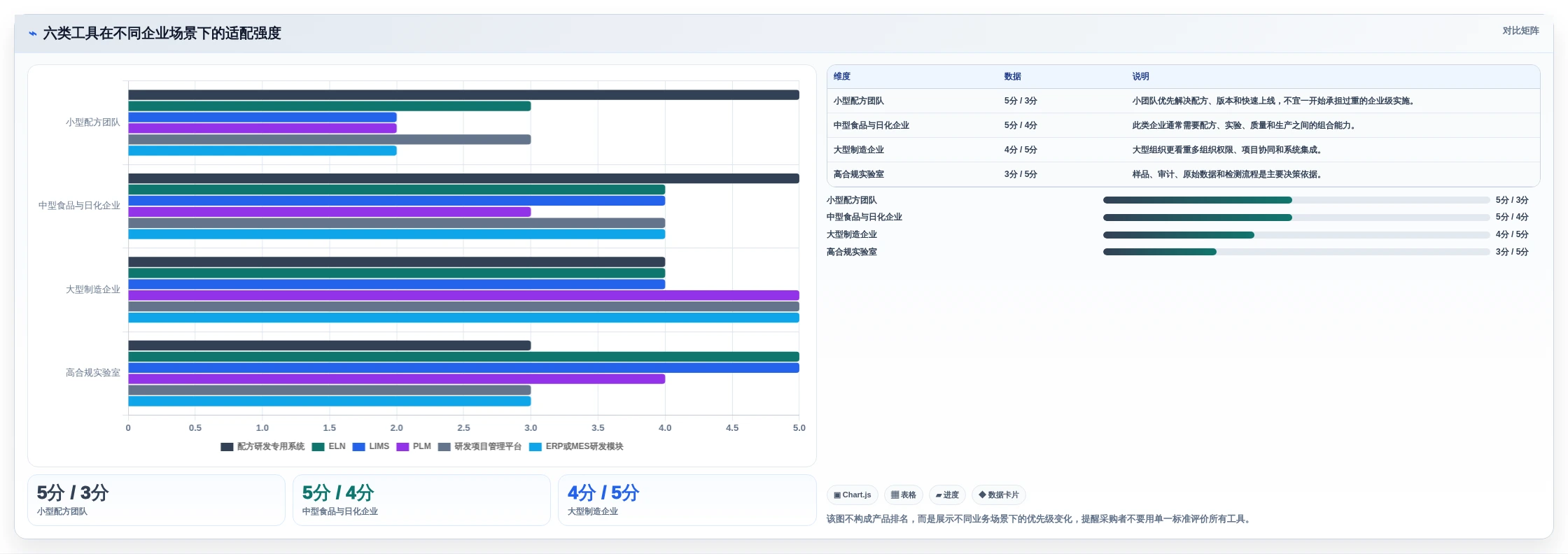This screenshot has width=1568, height=554.
Task: Click the blue LIMS bar for 高合规实验室
Action: pos(463,368)
